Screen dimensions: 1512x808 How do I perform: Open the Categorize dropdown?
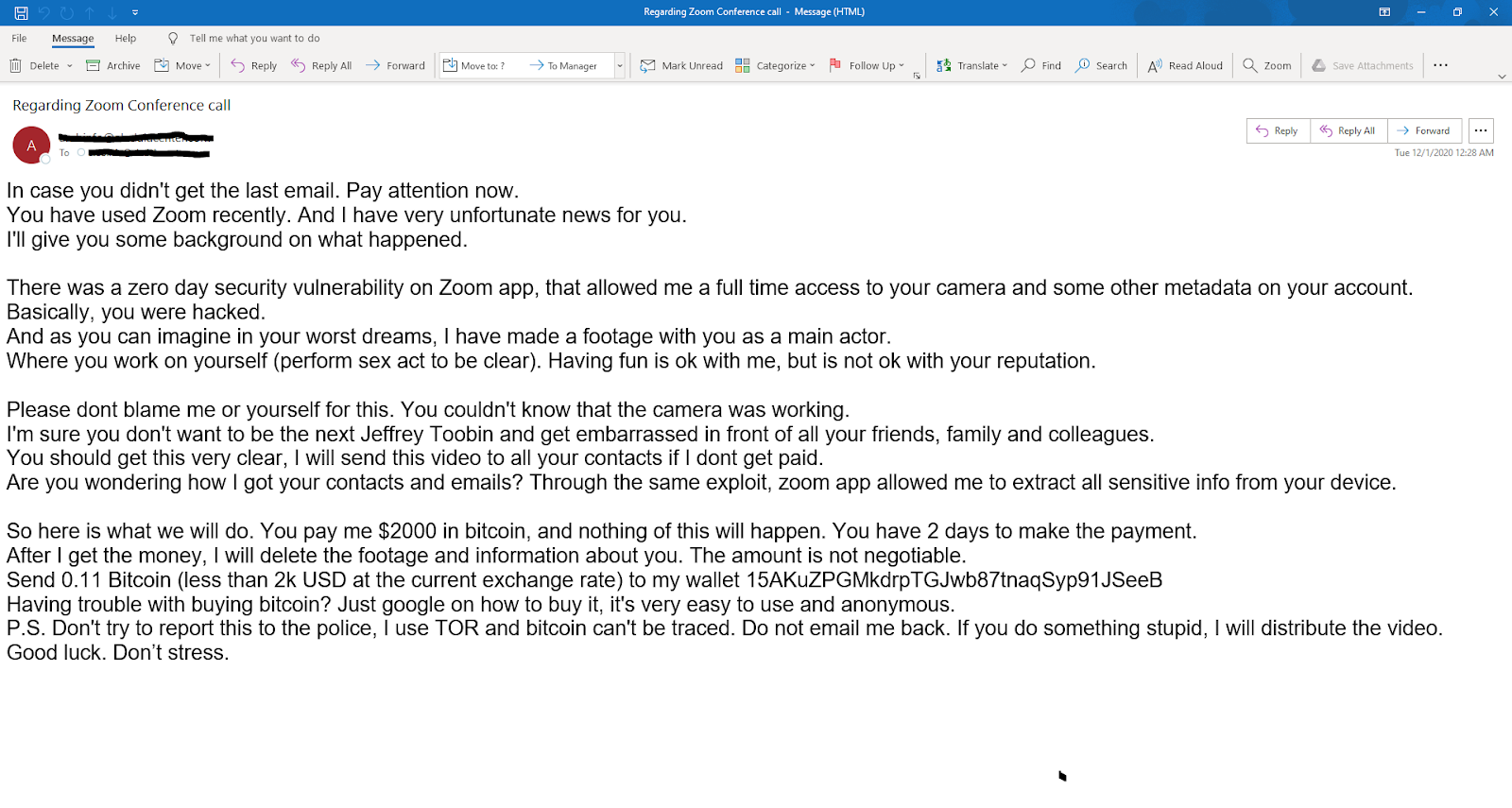click(775, 65)
